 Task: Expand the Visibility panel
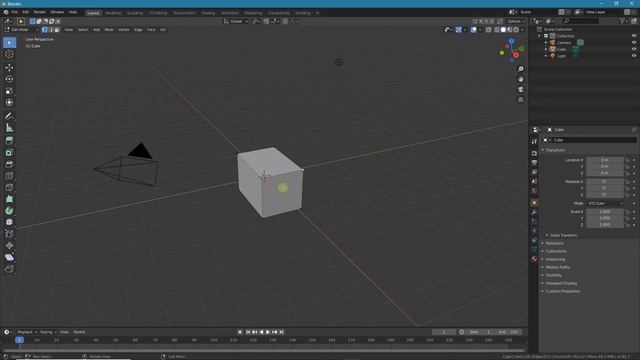click(554, 276)
